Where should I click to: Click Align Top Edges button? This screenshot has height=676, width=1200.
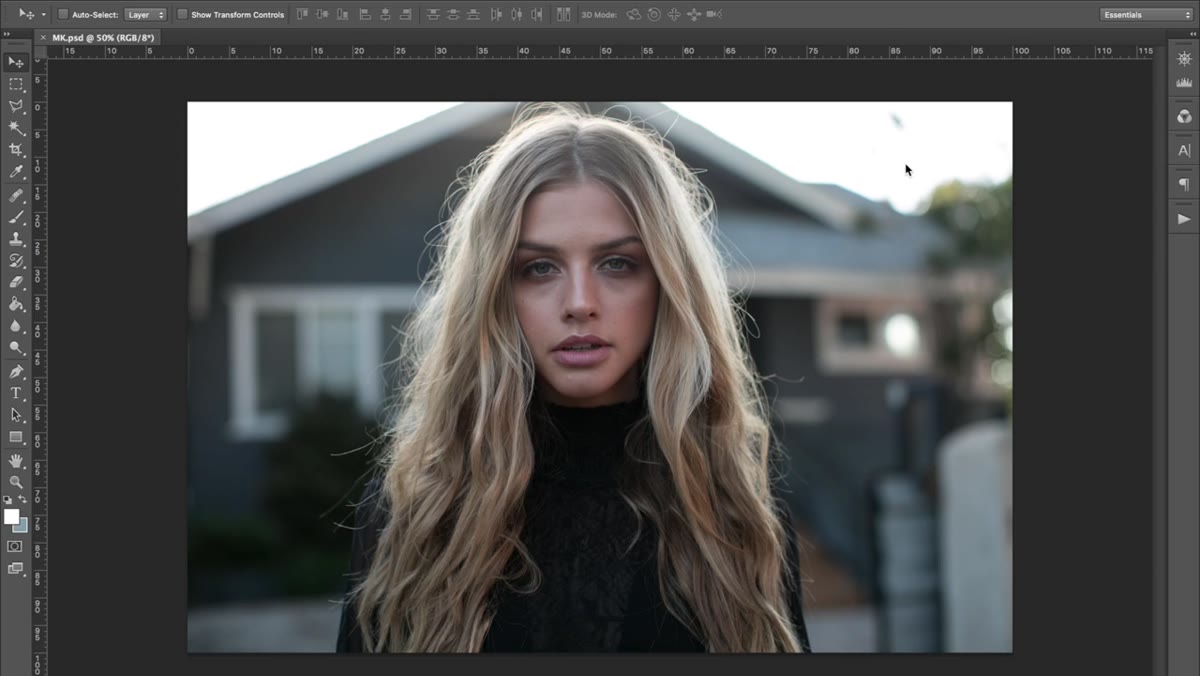tap(303, 15)
